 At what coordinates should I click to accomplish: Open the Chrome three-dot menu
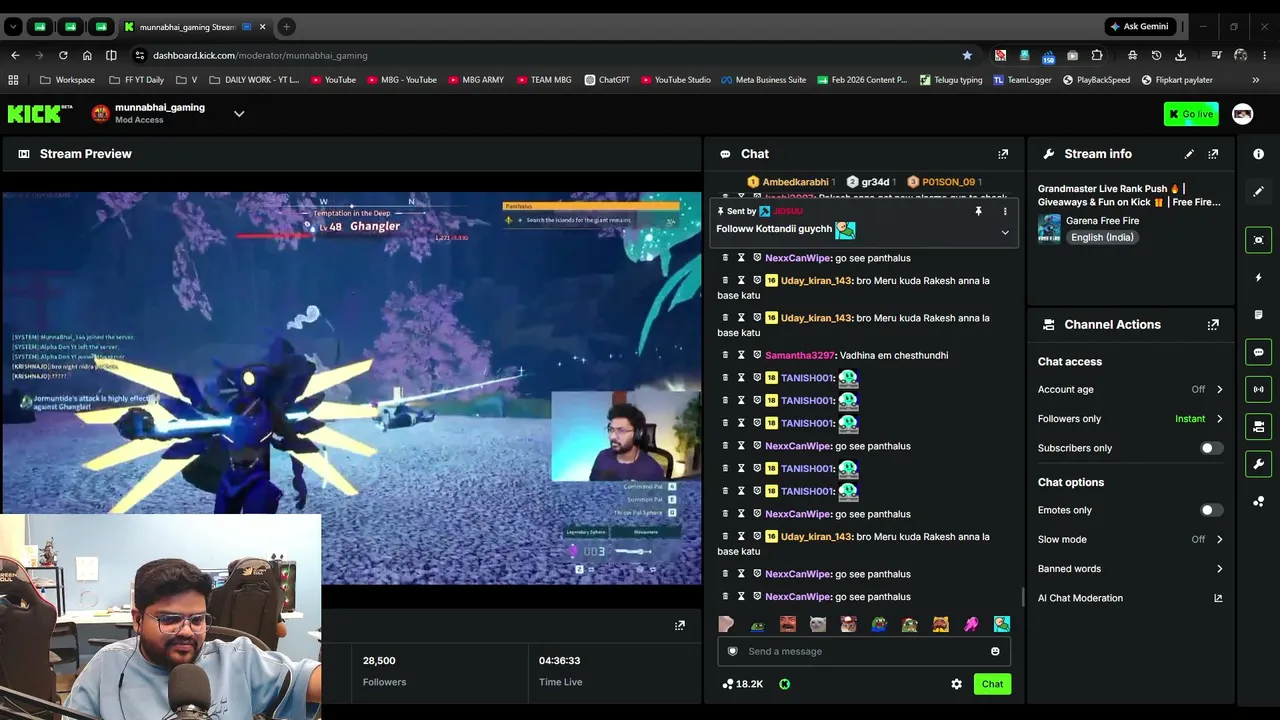point(1264,55)
